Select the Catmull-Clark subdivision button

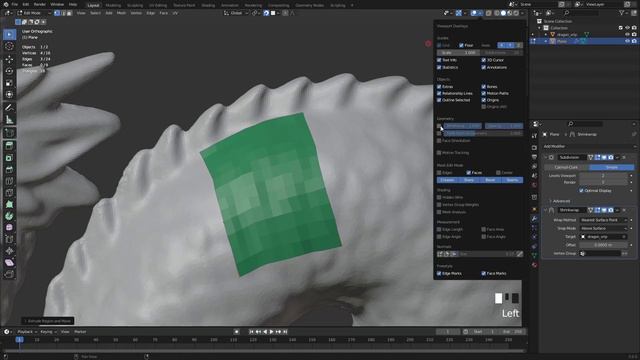(567, 167)
